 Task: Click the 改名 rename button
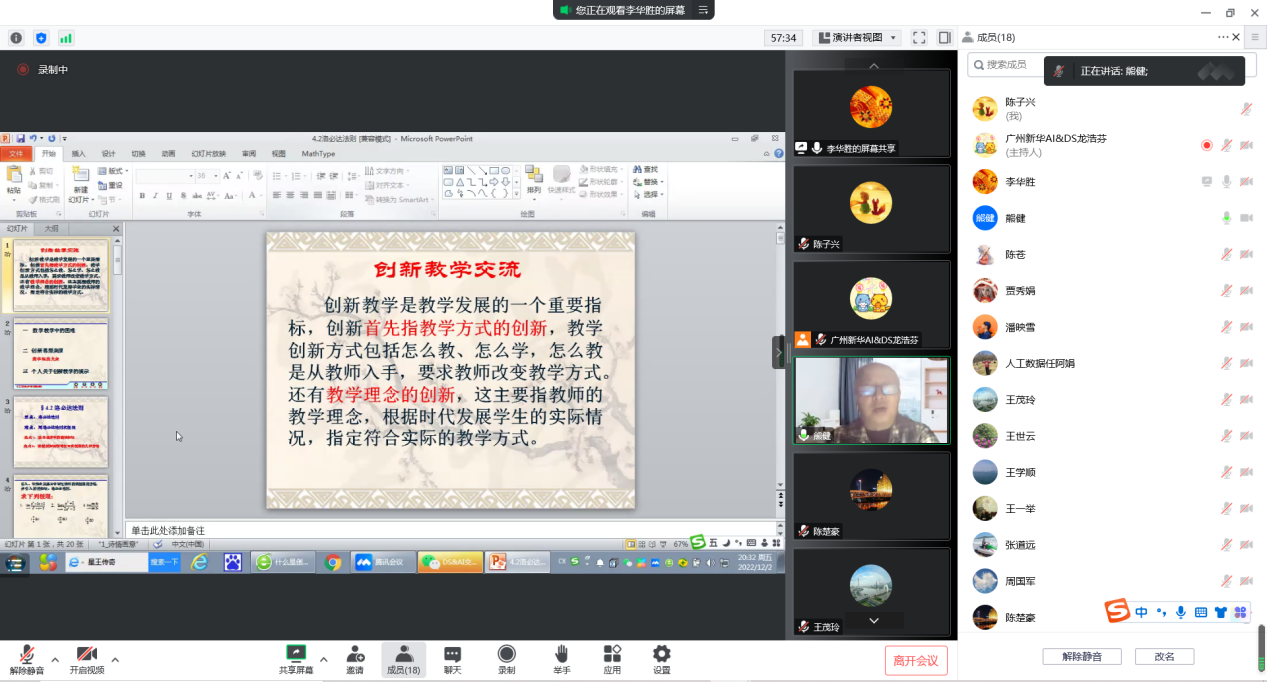point(1164,657)
